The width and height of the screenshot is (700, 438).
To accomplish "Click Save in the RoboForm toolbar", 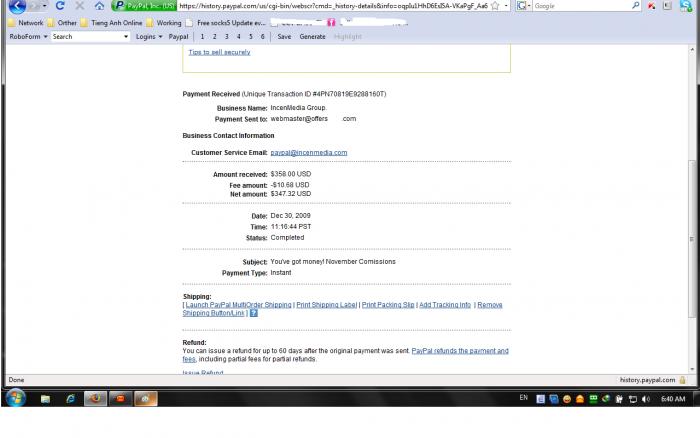I will coord(284,37).
